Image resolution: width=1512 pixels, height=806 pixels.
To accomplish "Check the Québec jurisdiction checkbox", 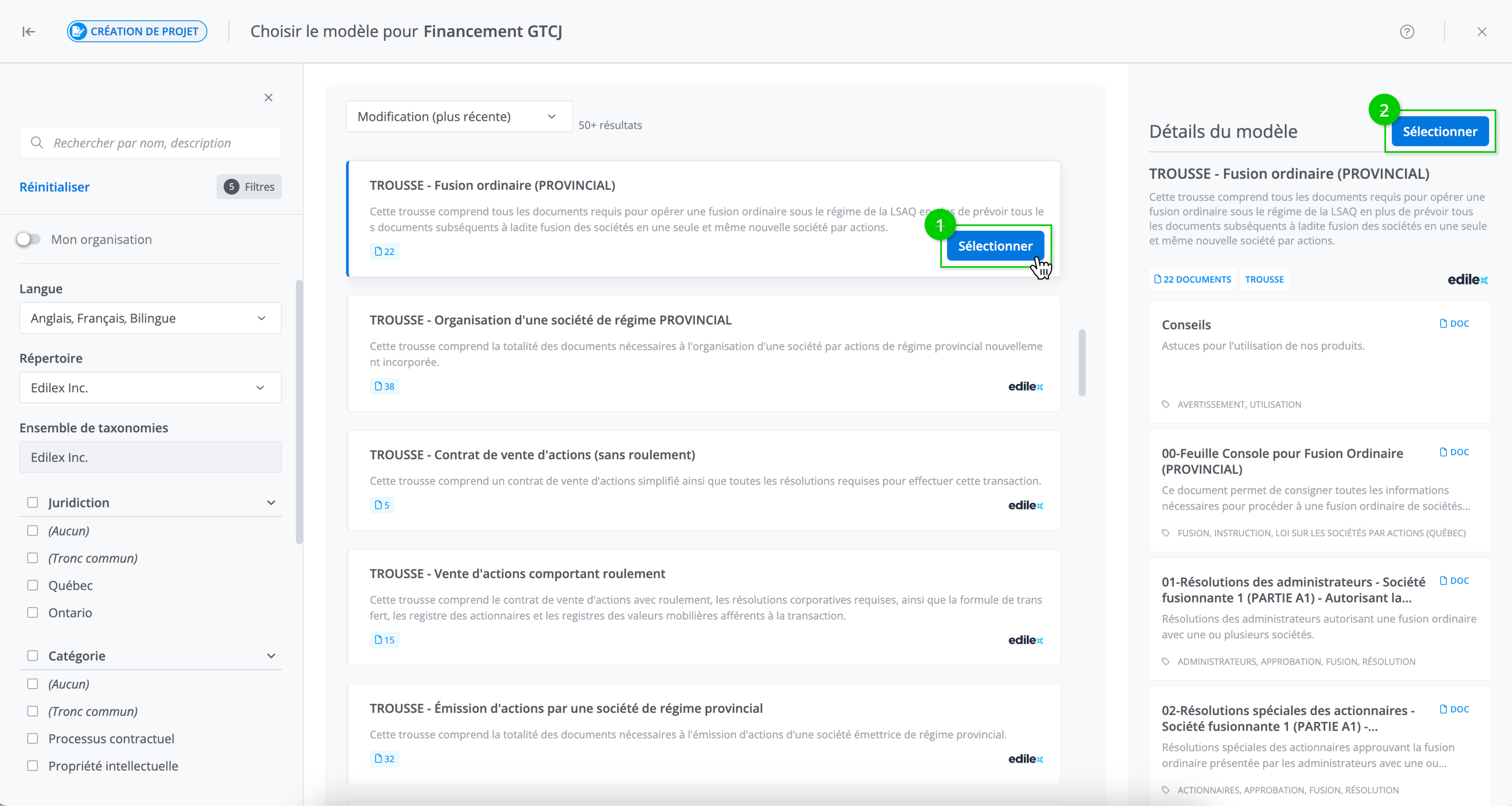I will click(33, 585).
